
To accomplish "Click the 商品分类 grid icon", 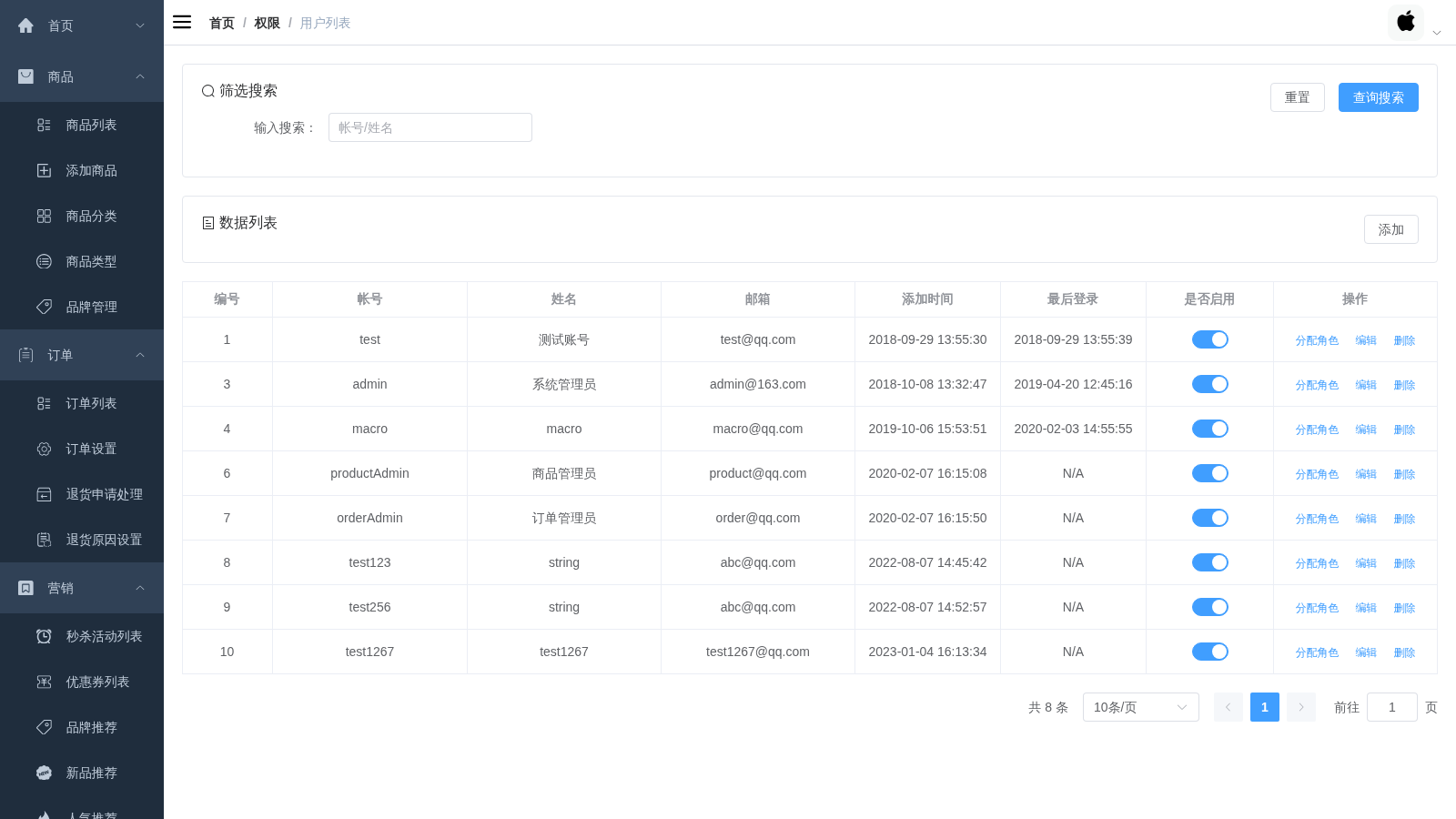I will tap(44, 216).
